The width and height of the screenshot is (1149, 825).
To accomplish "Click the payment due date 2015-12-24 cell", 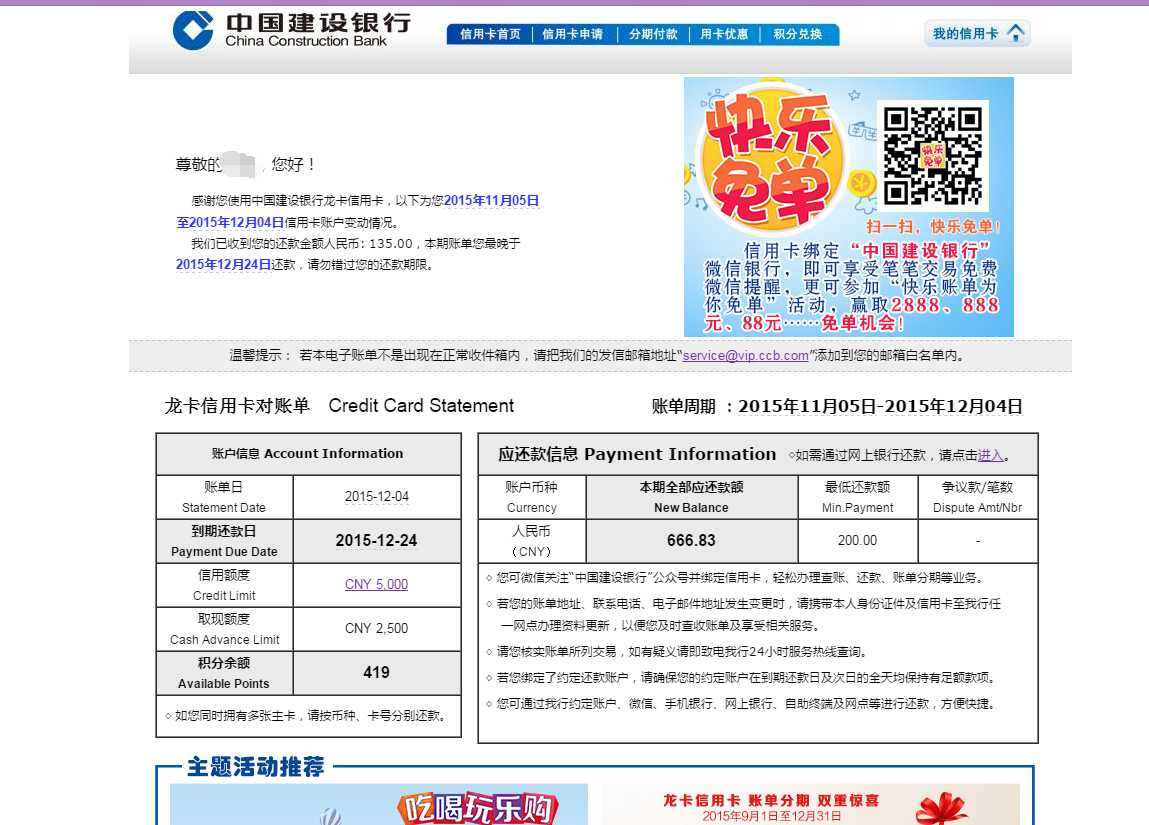I will pos(377,541).
